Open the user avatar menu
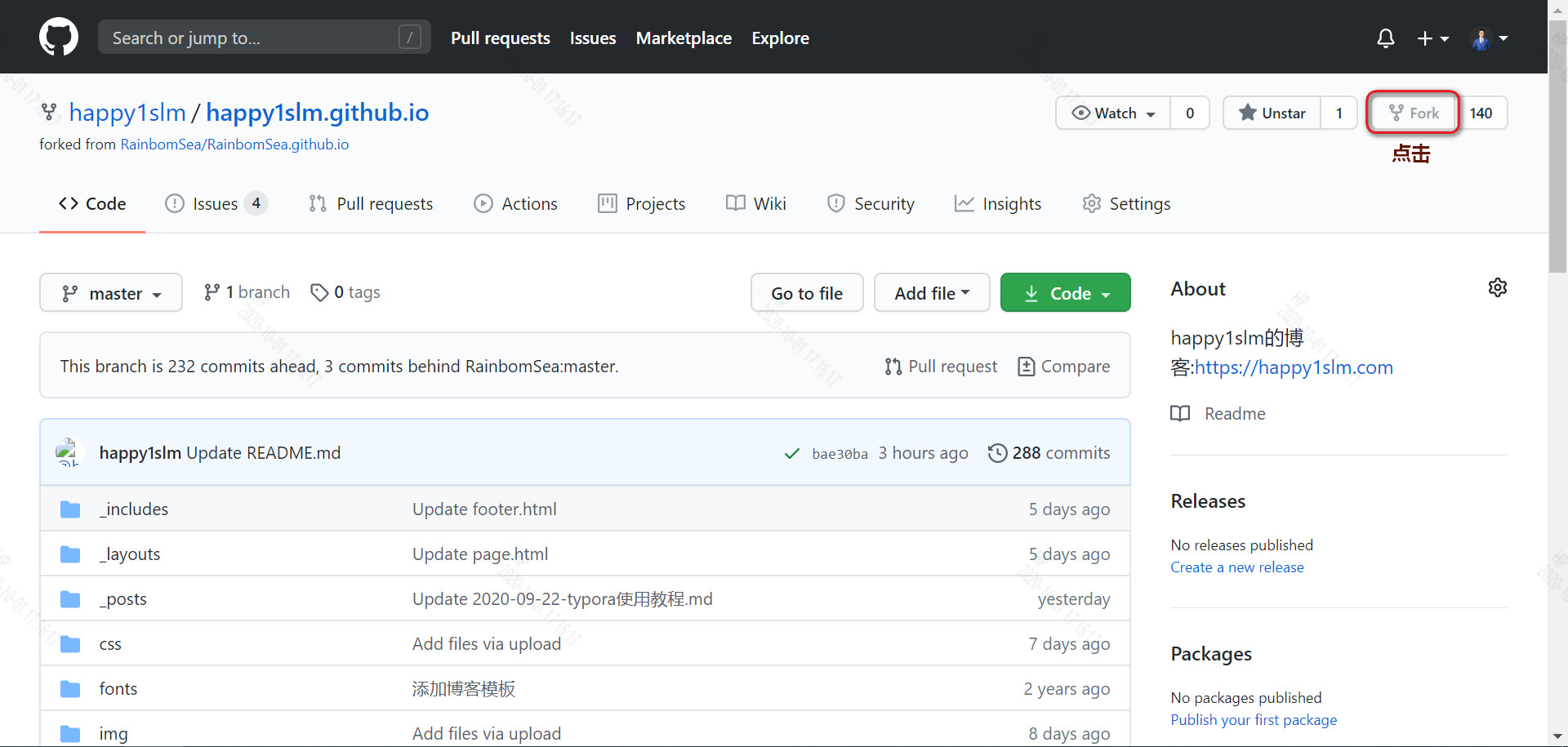Image resolution: width=1568 pixels, height=747 pixels. (1490, 38)
